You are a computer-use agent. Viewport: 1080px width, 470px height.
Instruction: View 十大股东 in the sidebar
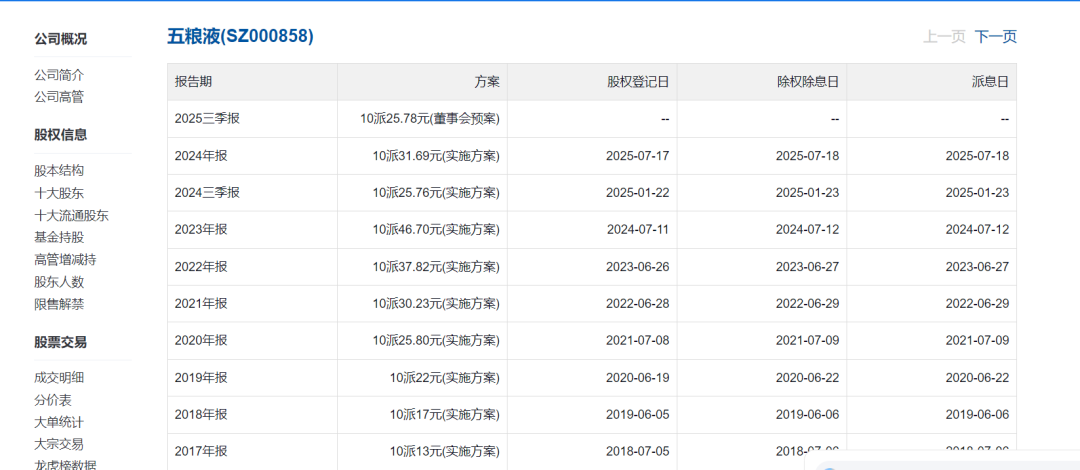pyautogui.click(x=59, y=193)
